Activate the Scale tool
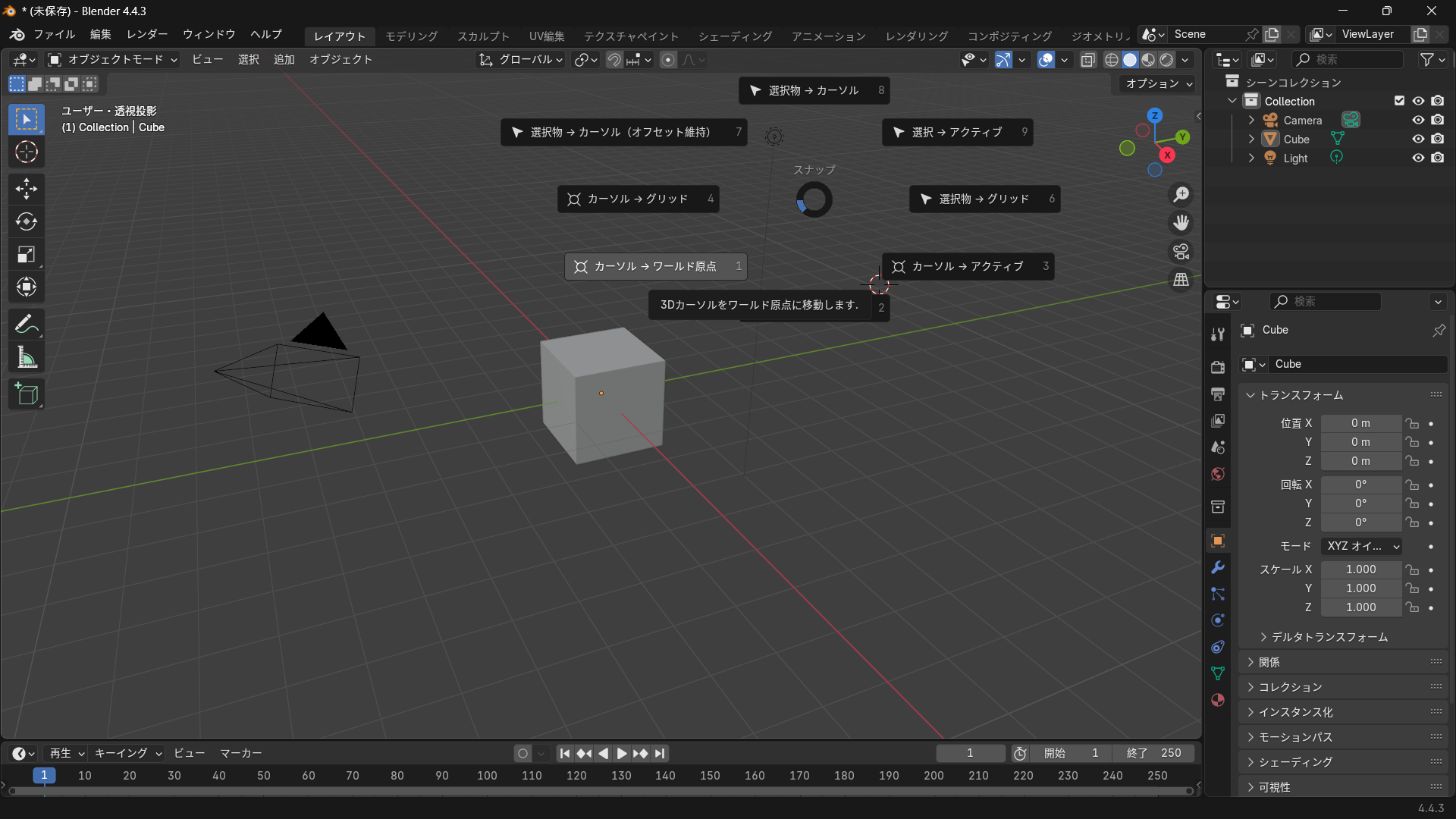 27,254
